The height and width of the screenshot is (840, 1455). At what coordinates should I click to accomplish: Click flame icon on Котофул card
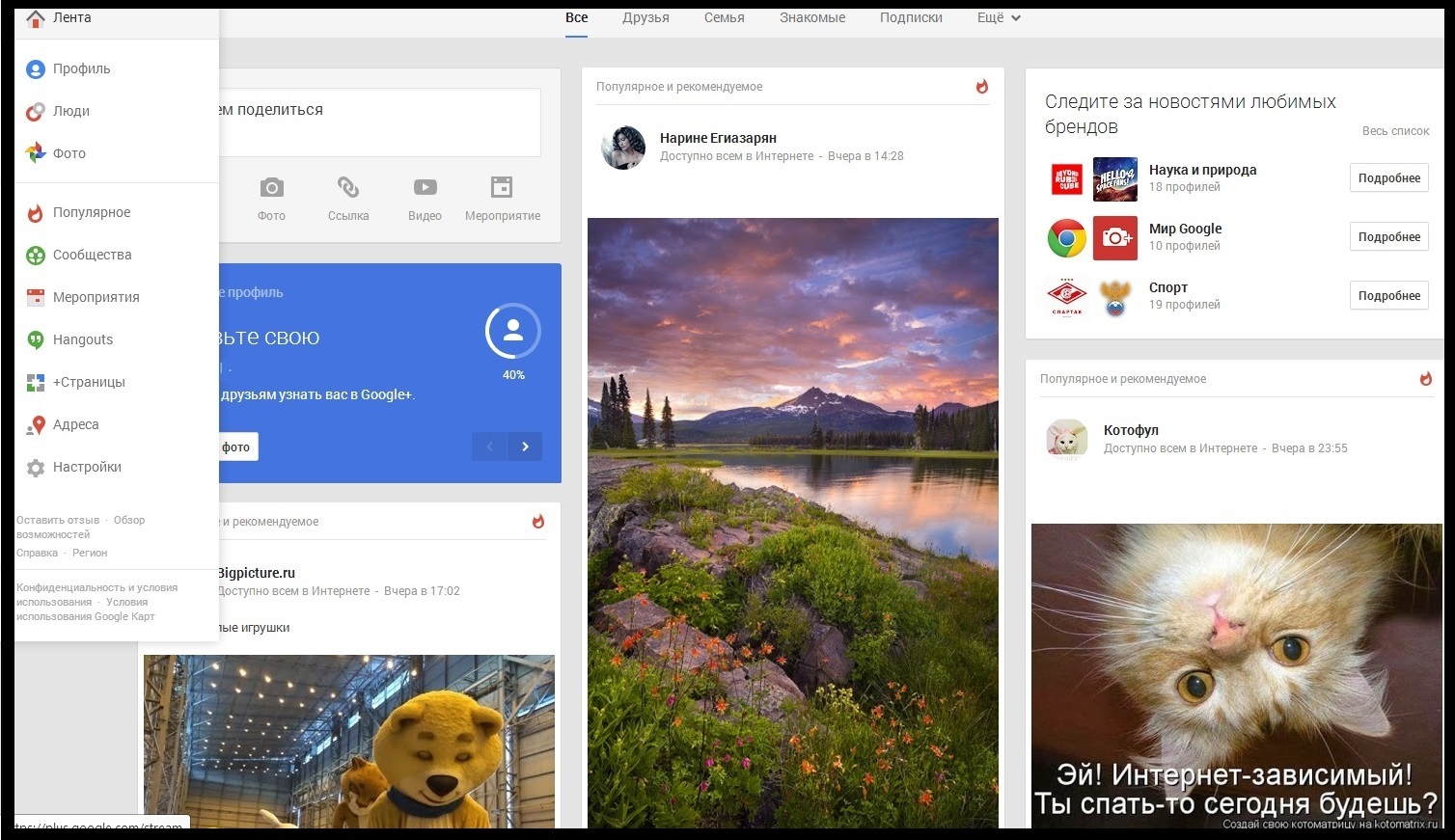coord(1426,379)
